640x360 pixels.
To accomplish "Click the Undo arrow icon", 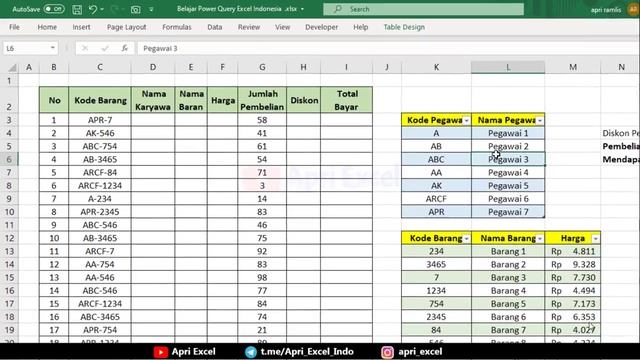I will [x=93, y=9].
